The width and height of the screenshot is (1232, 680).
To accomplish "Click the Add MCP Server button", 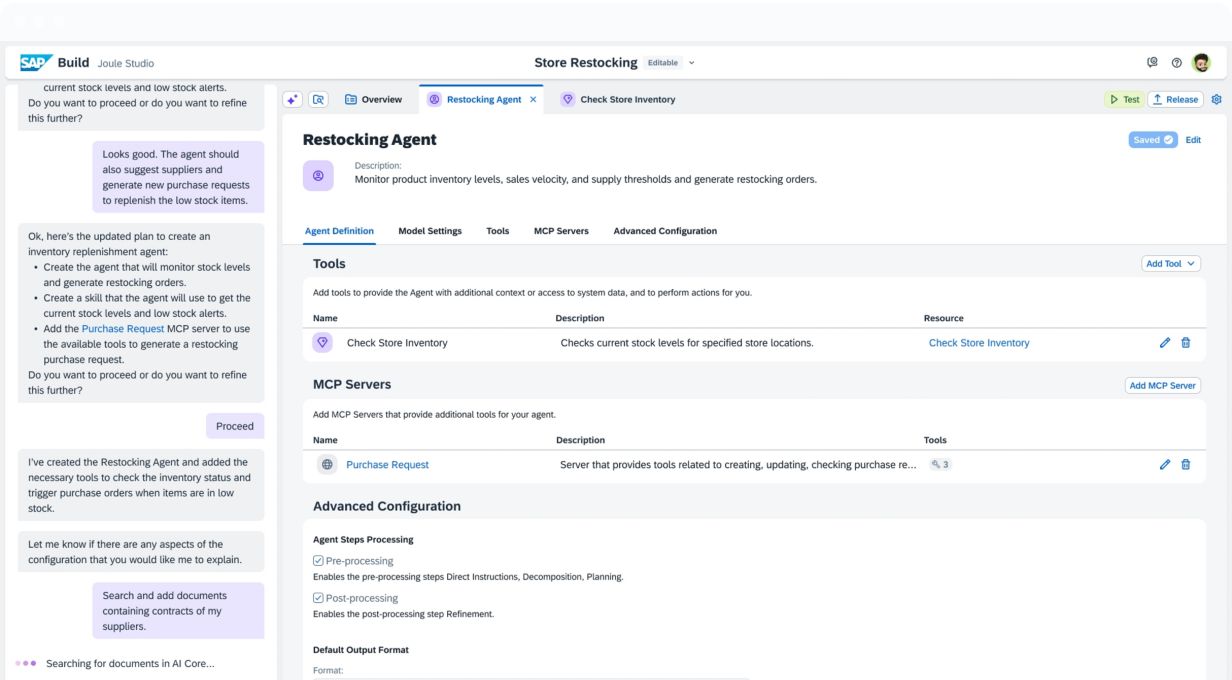I will tap(1162, 385).
